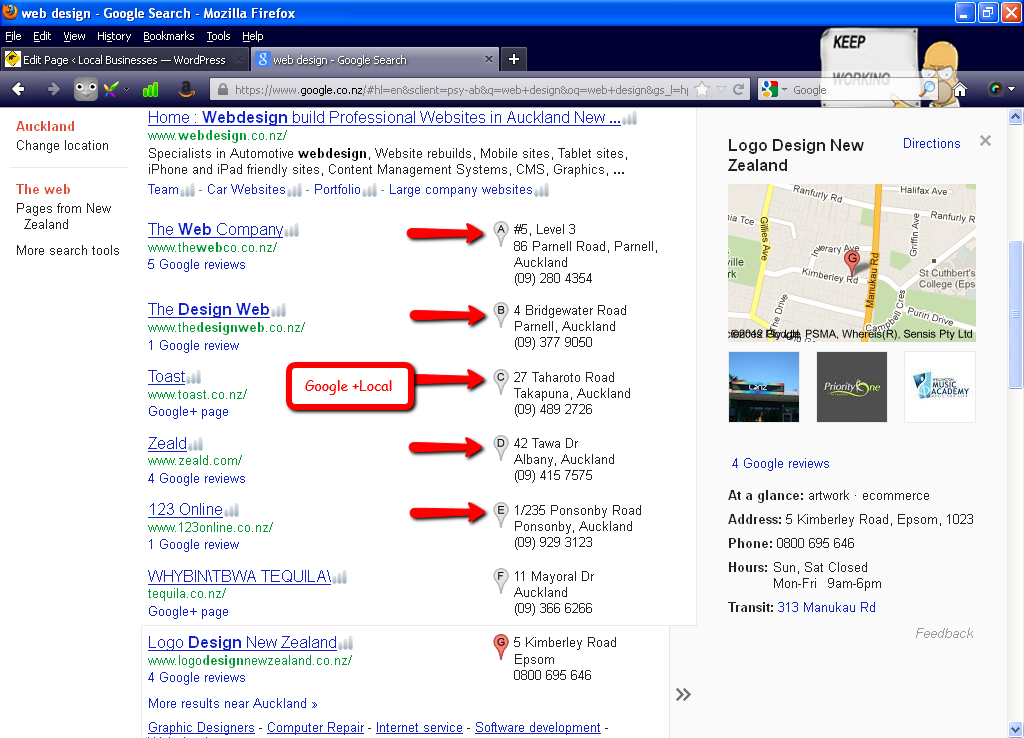Open the storefront photo thumbnail
1024x738 pixels.
click(x=763, y=387)
